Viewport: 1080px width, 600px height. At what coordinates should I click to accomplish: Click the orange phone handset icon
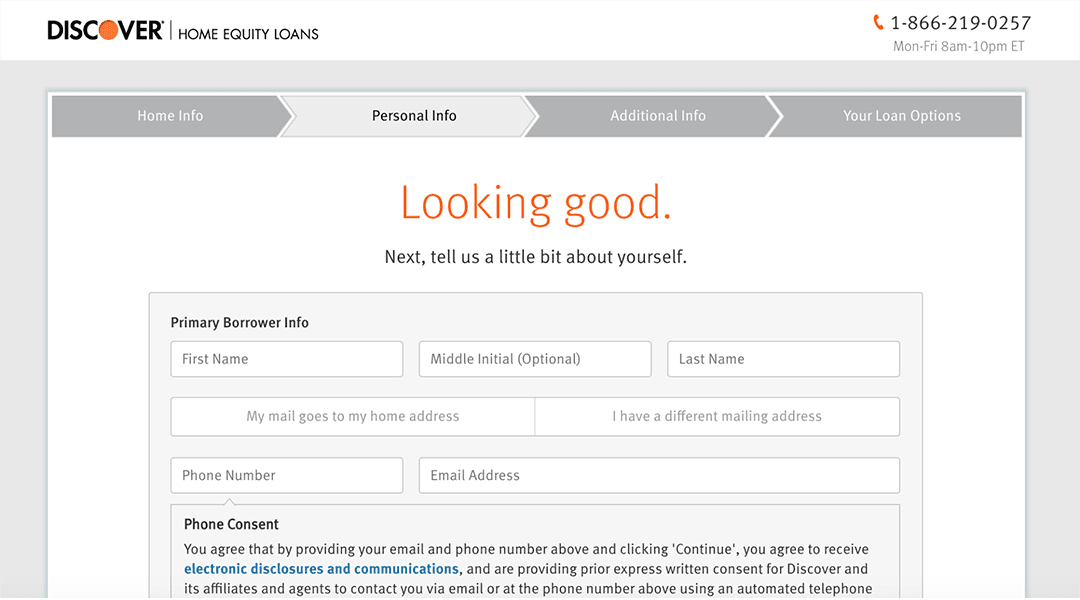coord(878,22)
